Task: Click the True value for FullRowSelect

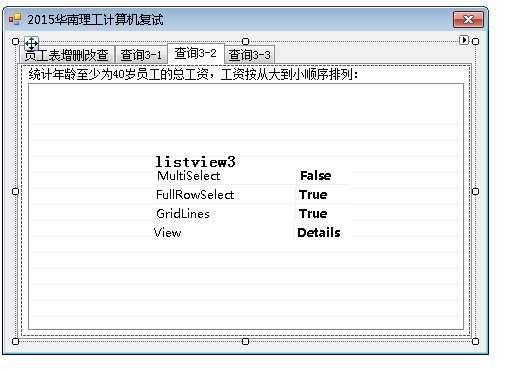Action: (x=313, y=195)
